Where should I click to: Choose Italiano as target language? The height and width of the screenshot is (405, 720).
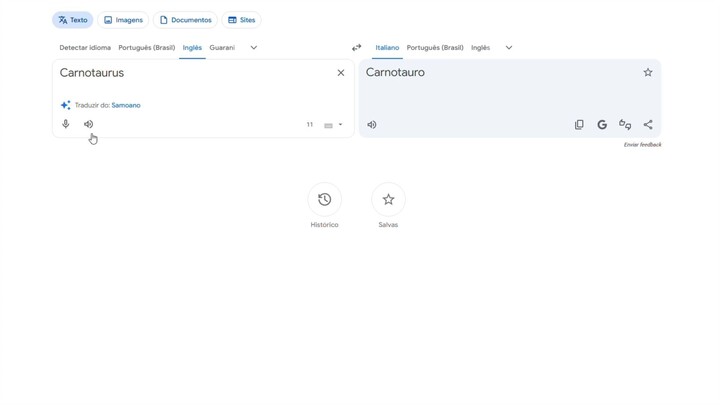tap(387, 47)
